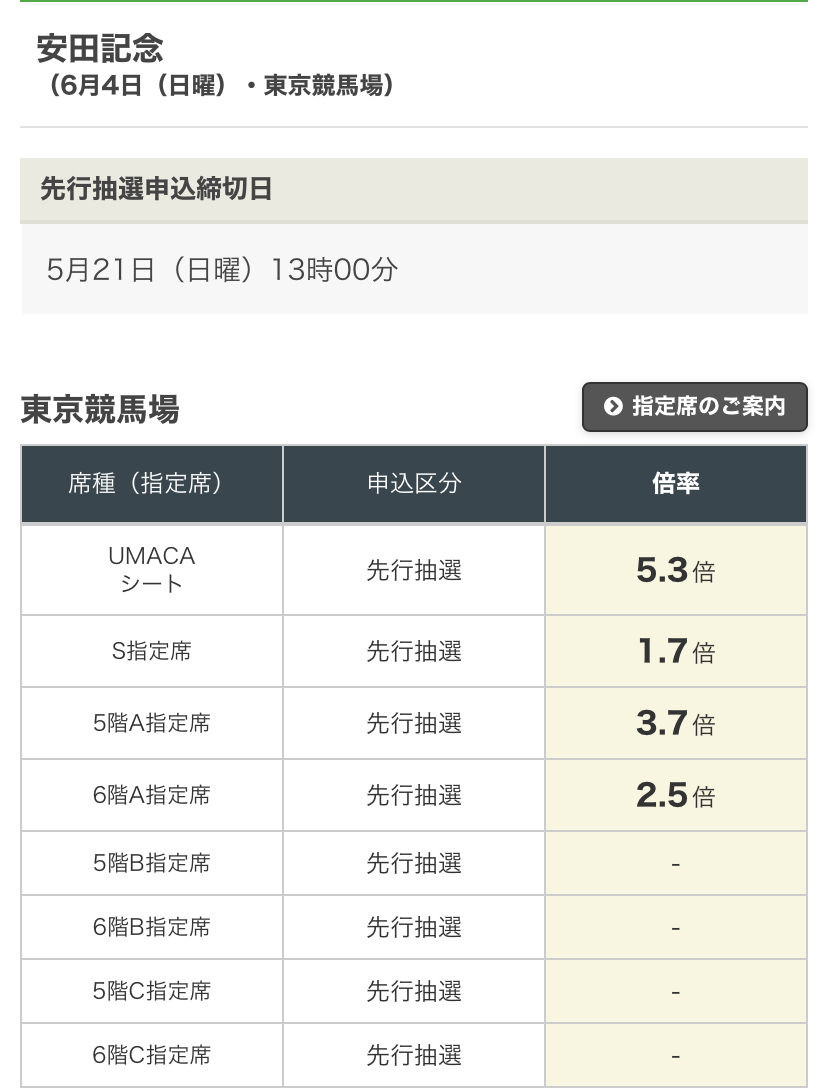Select the 5階B指定席 row label
This screenshot has width=828, height=1091.
(x=152, y=863)
